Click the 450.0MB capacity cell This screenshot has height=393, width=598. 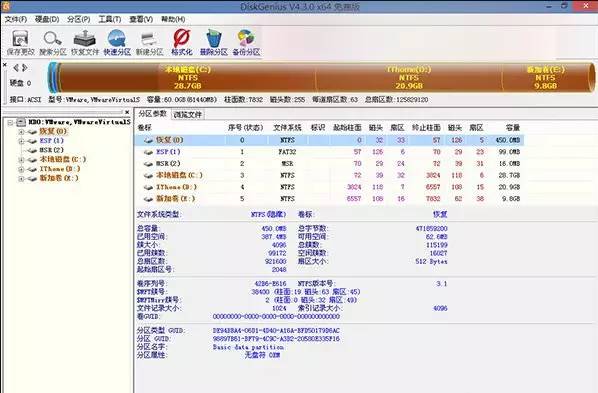pyautogui.click(x=508, y=140)
